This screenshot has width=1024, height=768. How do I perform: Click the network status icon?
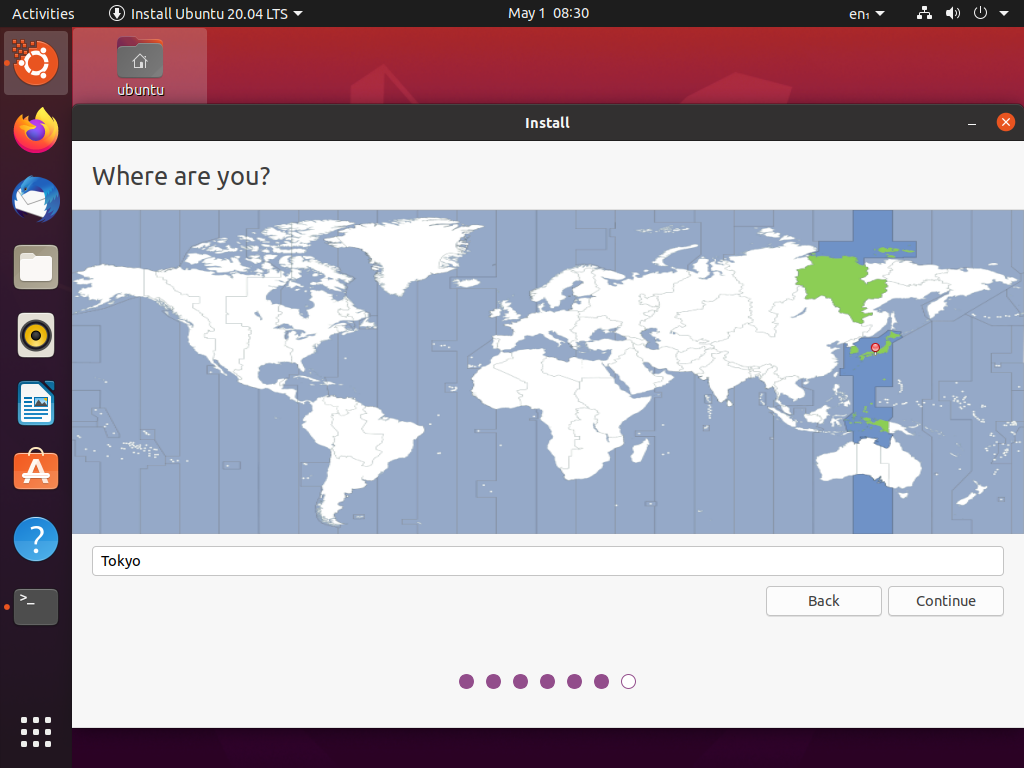[924, 13]
